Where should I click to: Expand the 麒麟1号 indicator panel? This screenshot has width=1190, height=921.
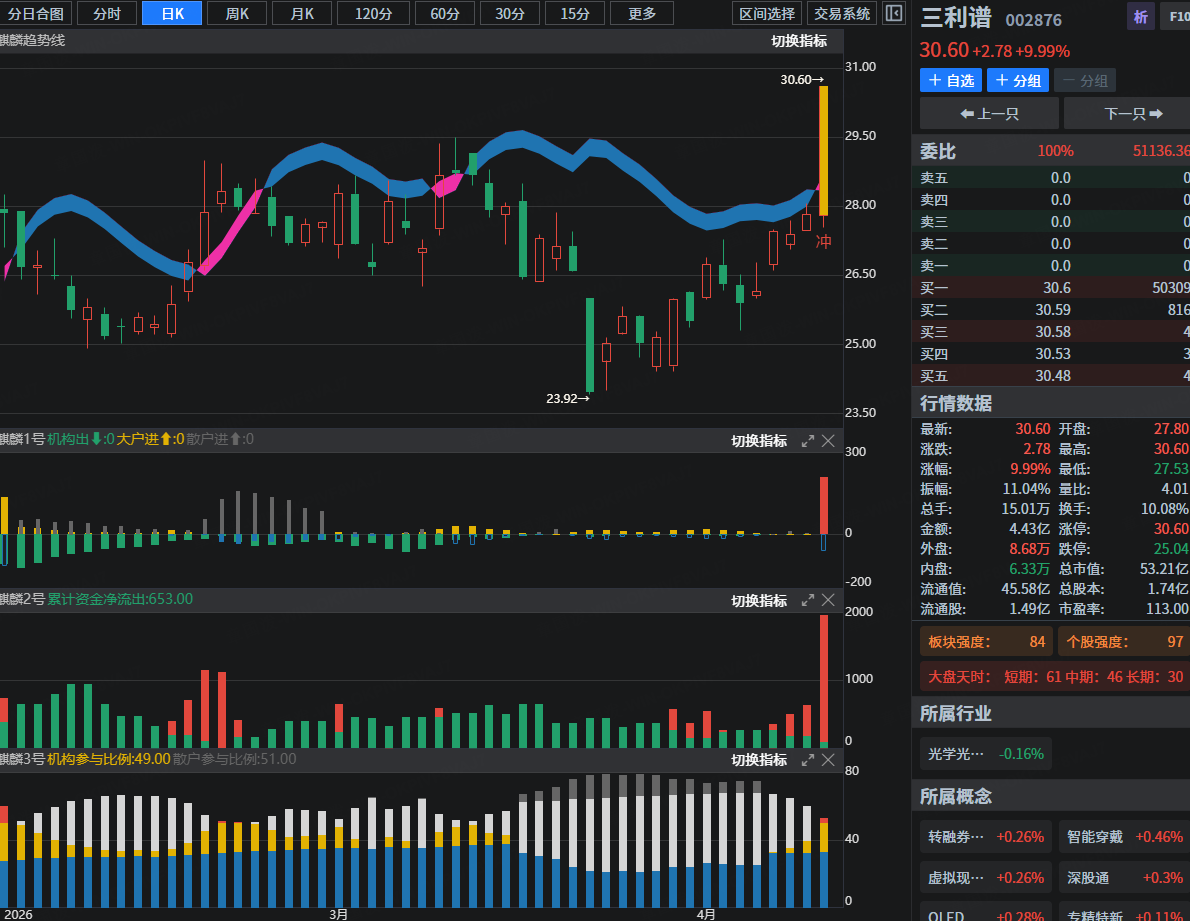808,441
